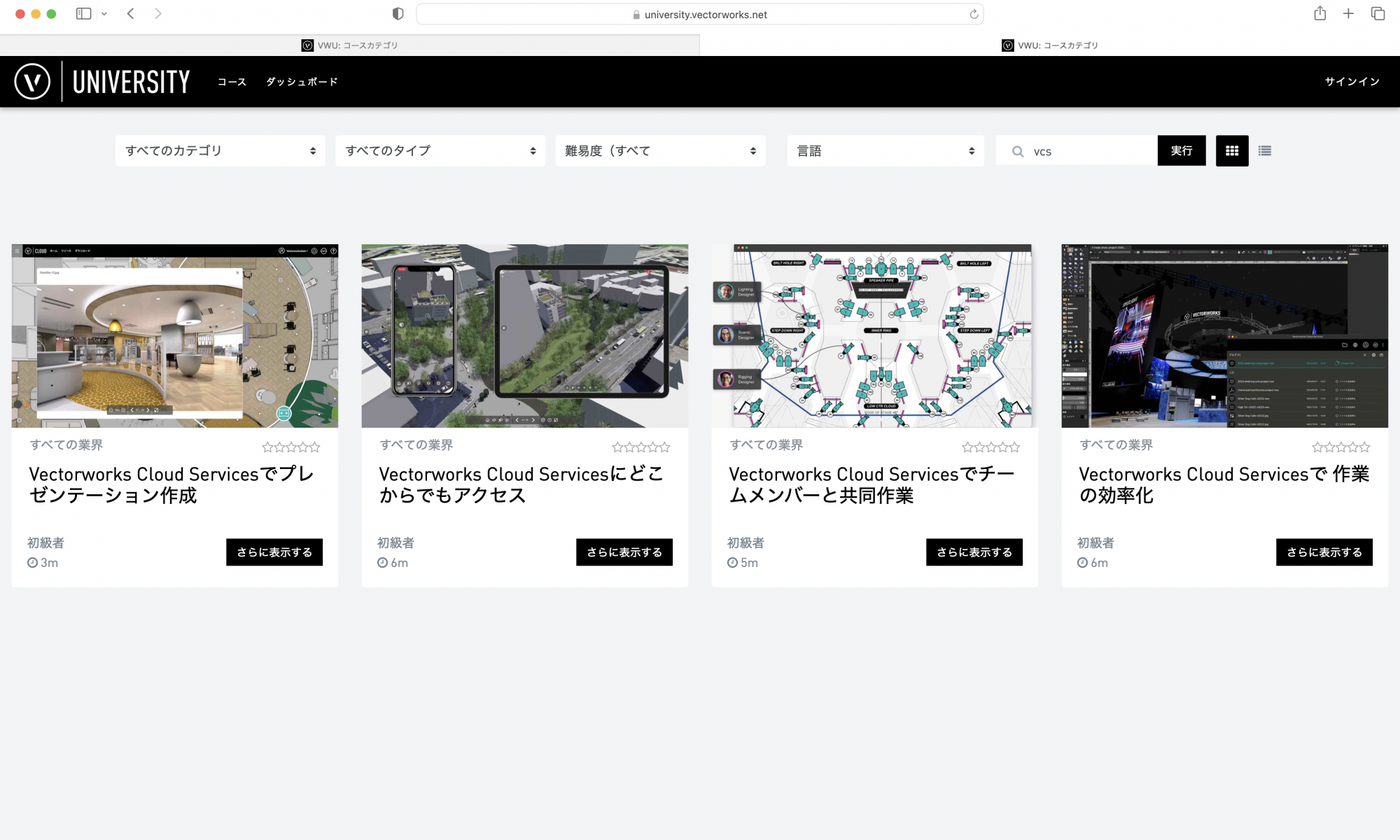
Task: Click 実行 search button
Action: [x=1182, y=150]
